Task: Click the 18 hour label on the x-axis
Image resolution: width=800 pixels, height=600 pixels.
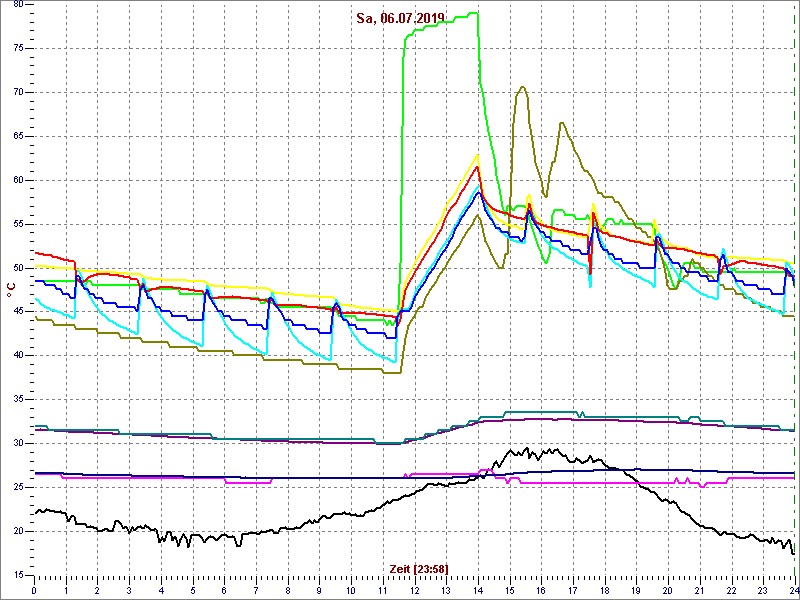Action: tap(604, 590)
